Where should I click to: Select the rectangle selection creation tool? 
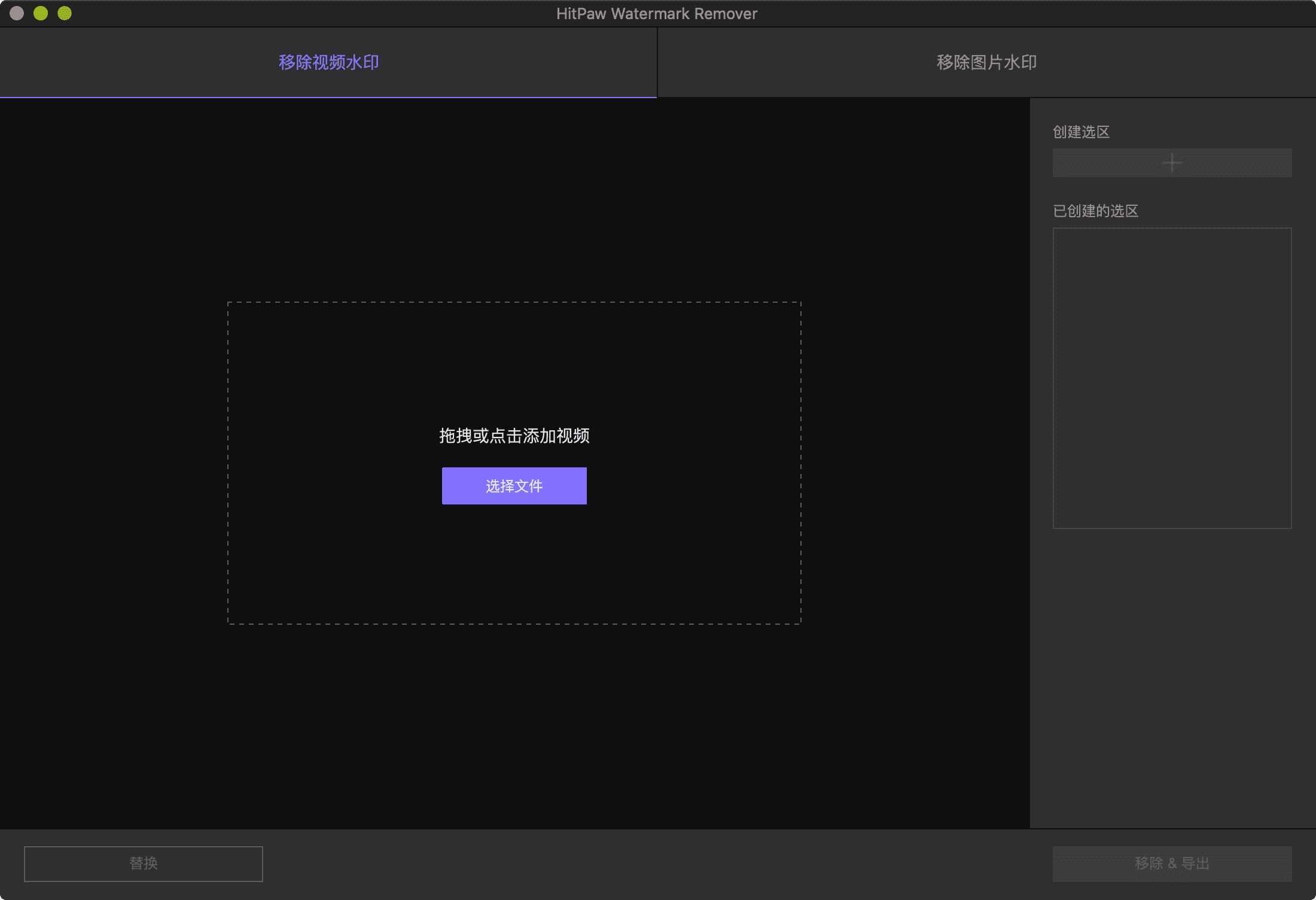click(1171, 162)
